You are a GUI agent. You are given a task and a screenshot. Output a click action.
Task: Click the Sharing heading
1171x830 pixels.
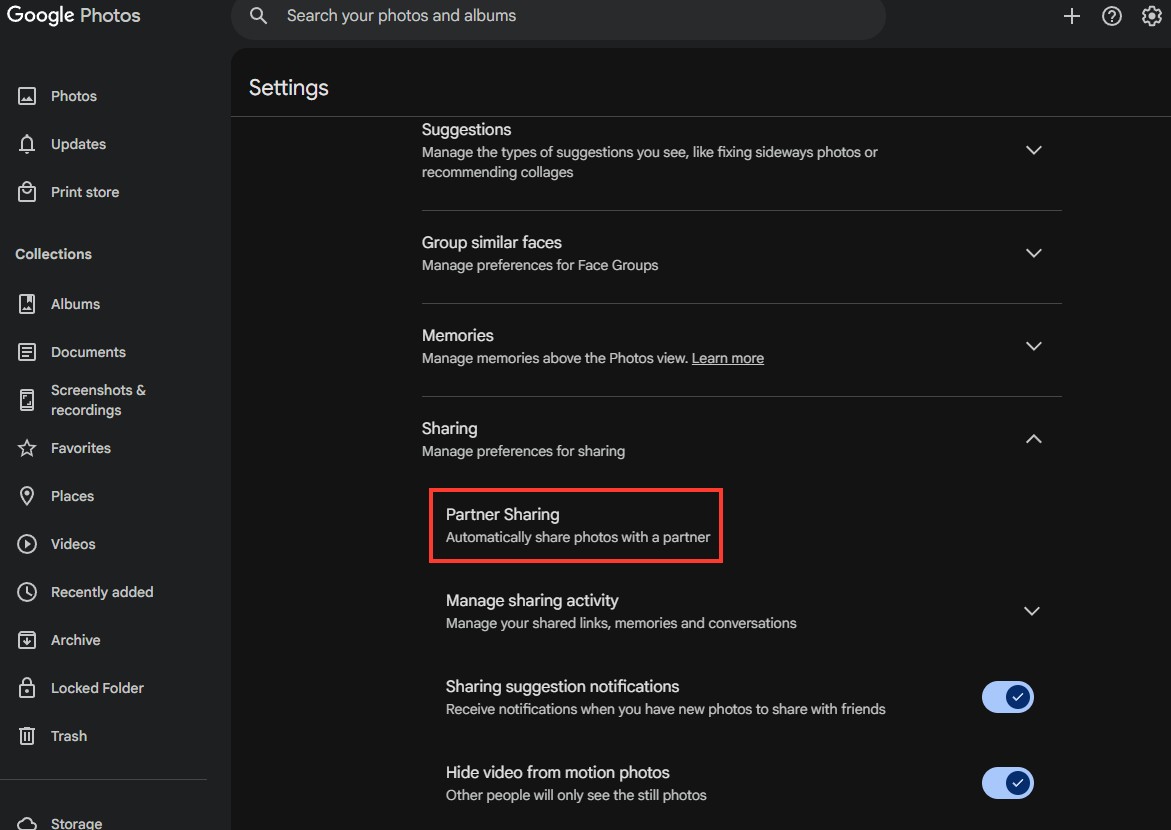450,429
